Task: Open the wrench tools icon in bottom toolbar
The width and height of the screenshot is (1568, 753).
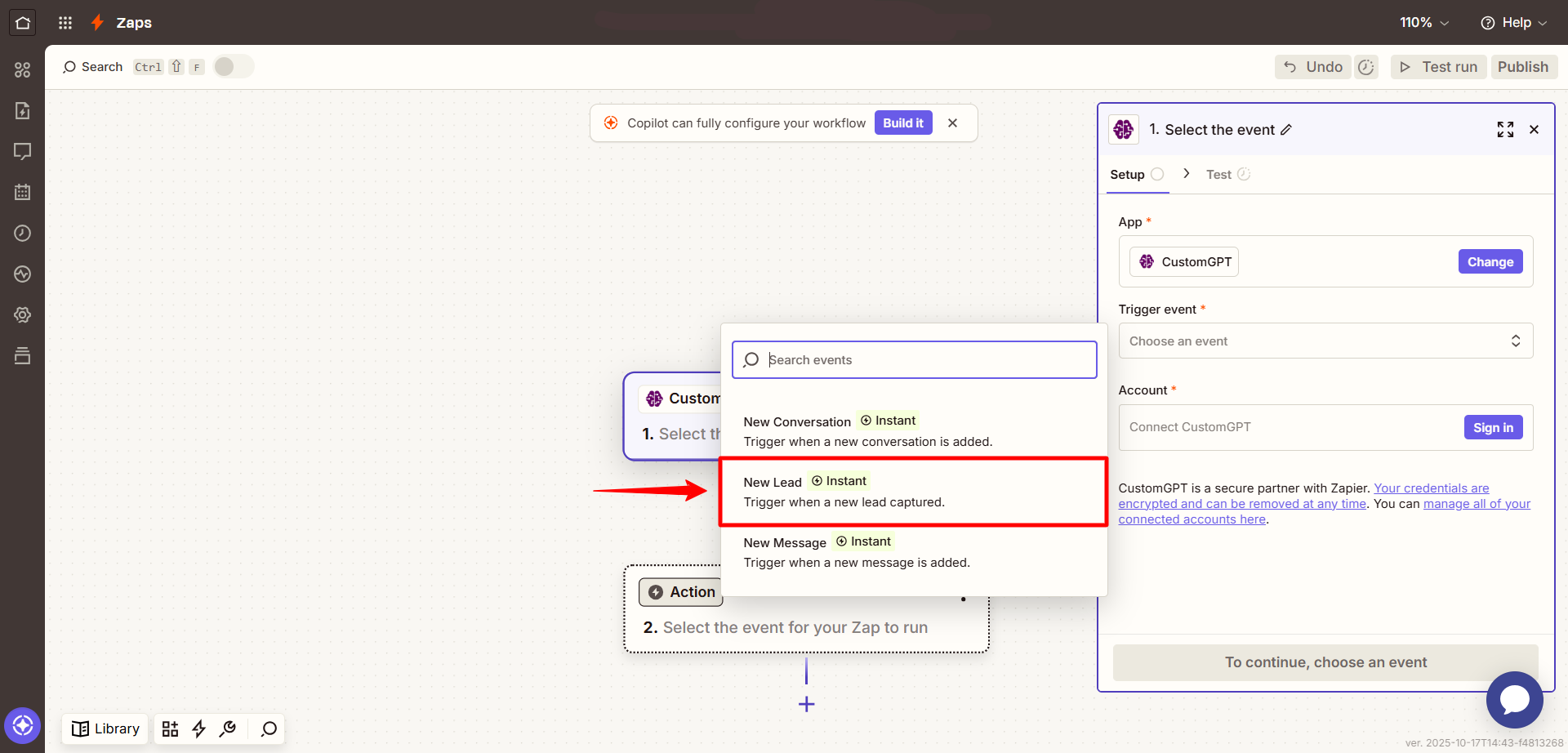Action: pos(228,728)
